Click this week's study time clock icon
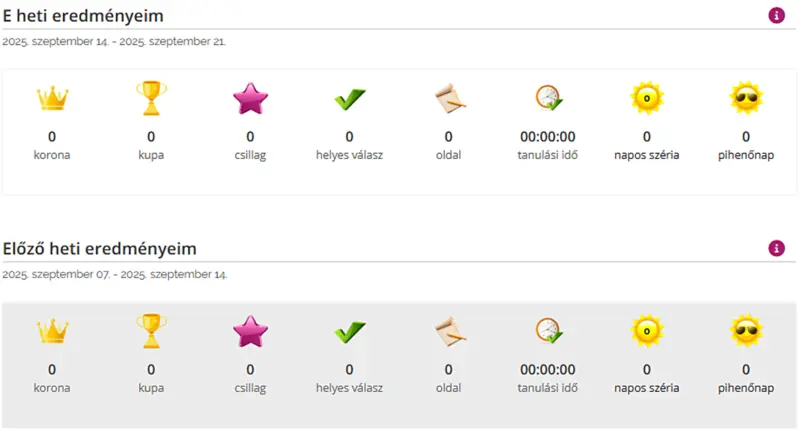Viewport: 800px width, 431px height. pos(548,98)
